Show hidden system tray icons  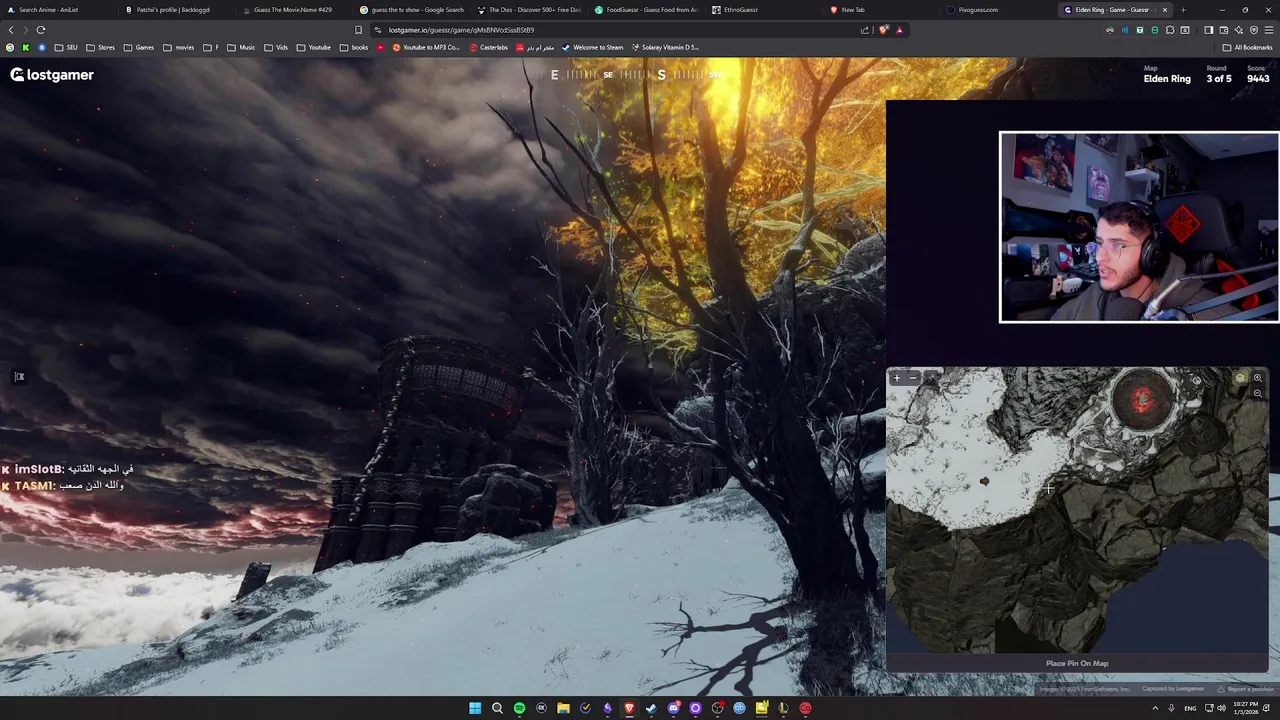coord(1155,708)
